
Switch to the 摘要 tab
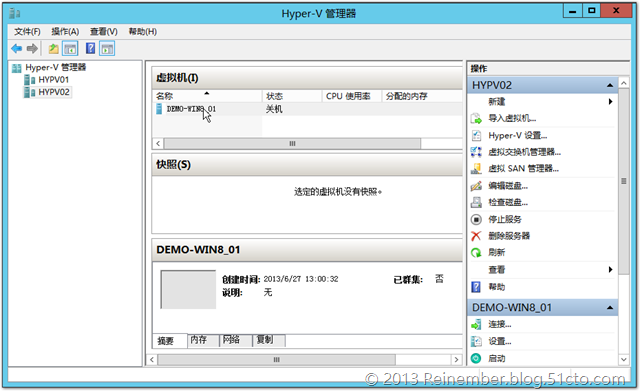tap(169, 341)
